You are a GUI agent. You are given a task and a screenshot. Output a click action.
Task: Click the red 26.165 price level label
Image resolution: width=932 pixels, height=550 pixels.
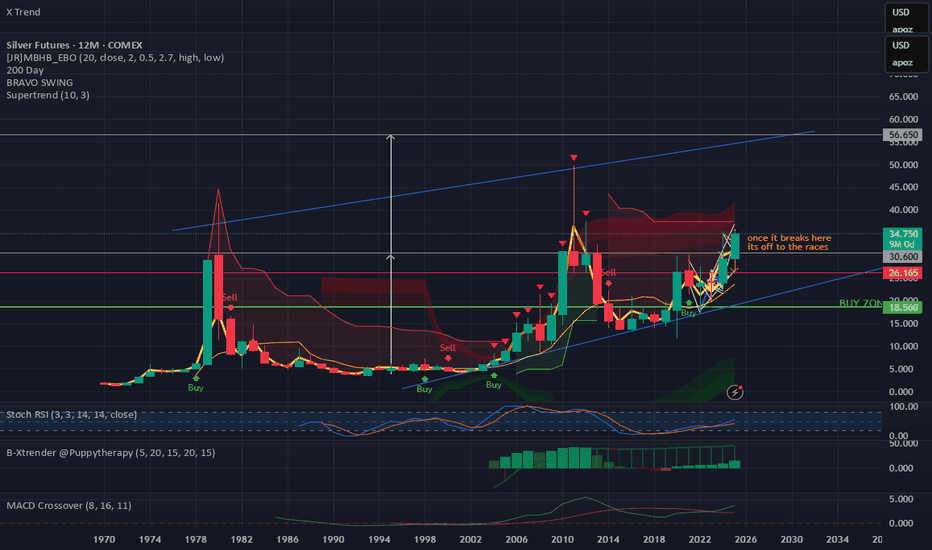(903, 273)
